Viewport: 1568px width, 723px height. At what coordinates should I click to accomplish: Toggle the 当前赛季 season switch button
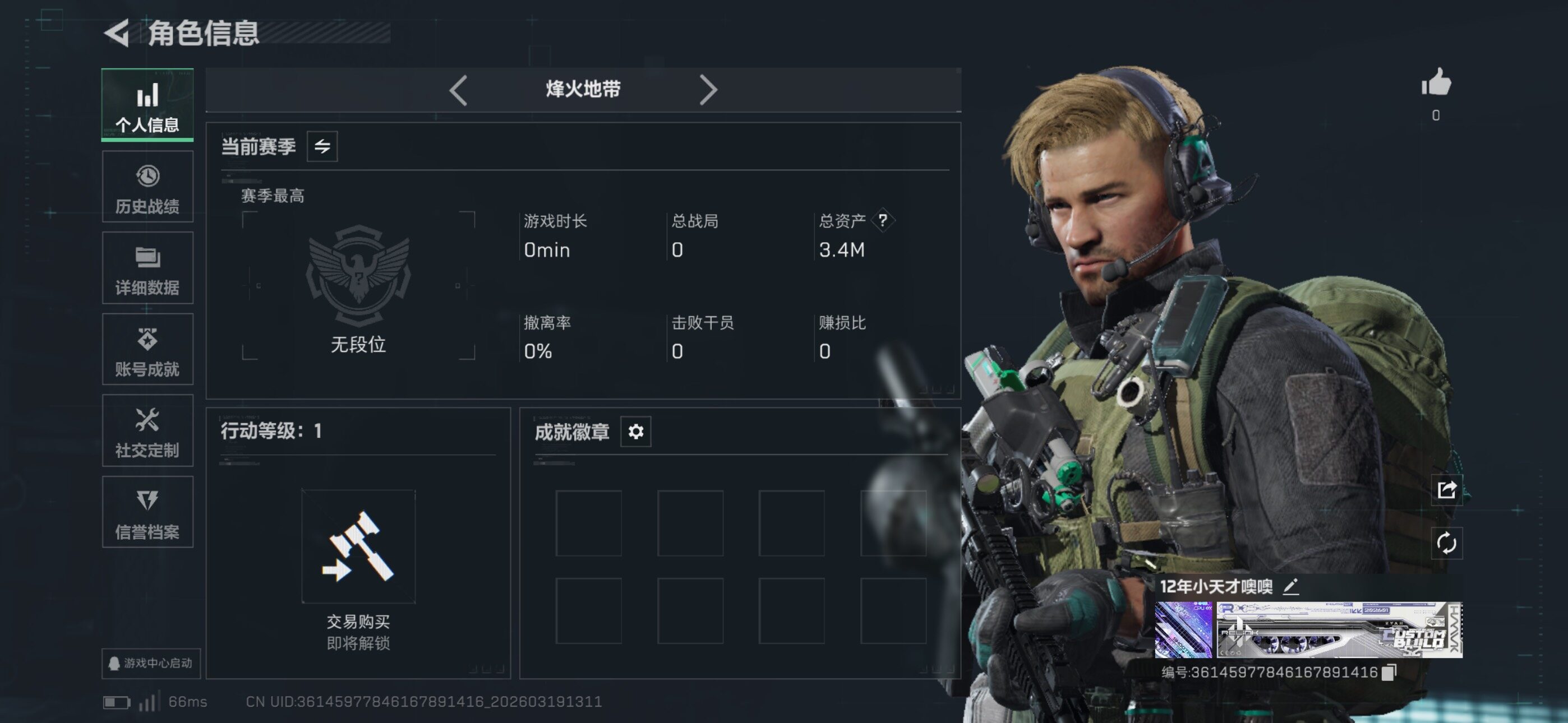[x=322, y=146]
